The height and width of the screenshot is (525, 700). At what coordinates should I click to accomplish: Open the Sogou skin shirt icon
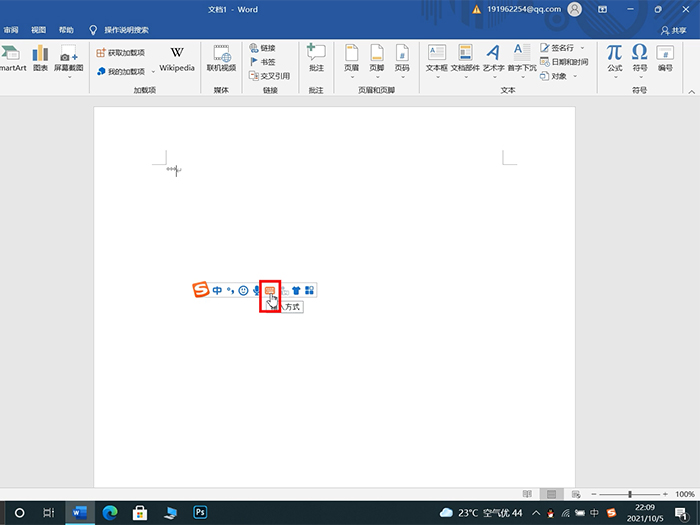click(x=296, y=291)
